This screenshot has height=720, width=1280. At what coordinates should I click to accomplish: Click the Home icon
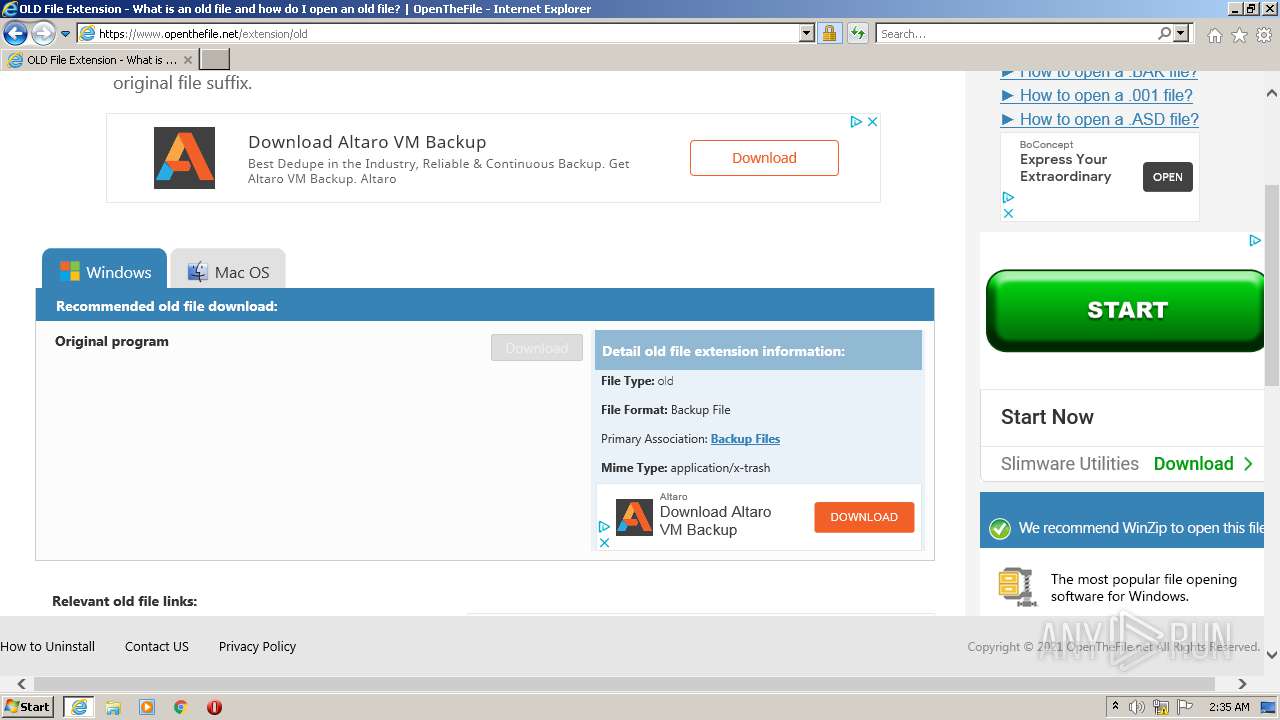(x=1214, y=35)
